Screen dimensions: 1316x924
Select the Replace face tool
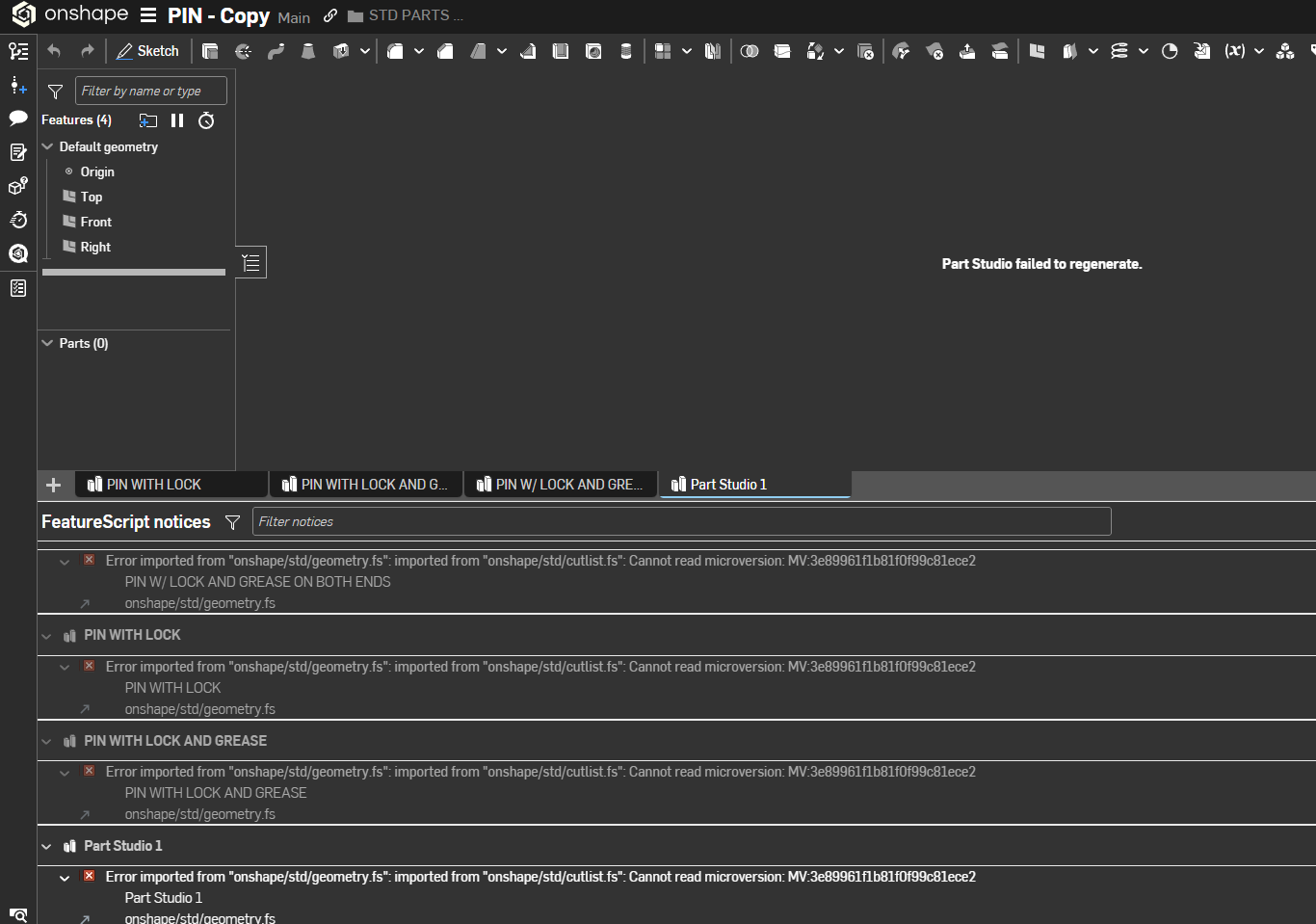(x=1000, y=51)
